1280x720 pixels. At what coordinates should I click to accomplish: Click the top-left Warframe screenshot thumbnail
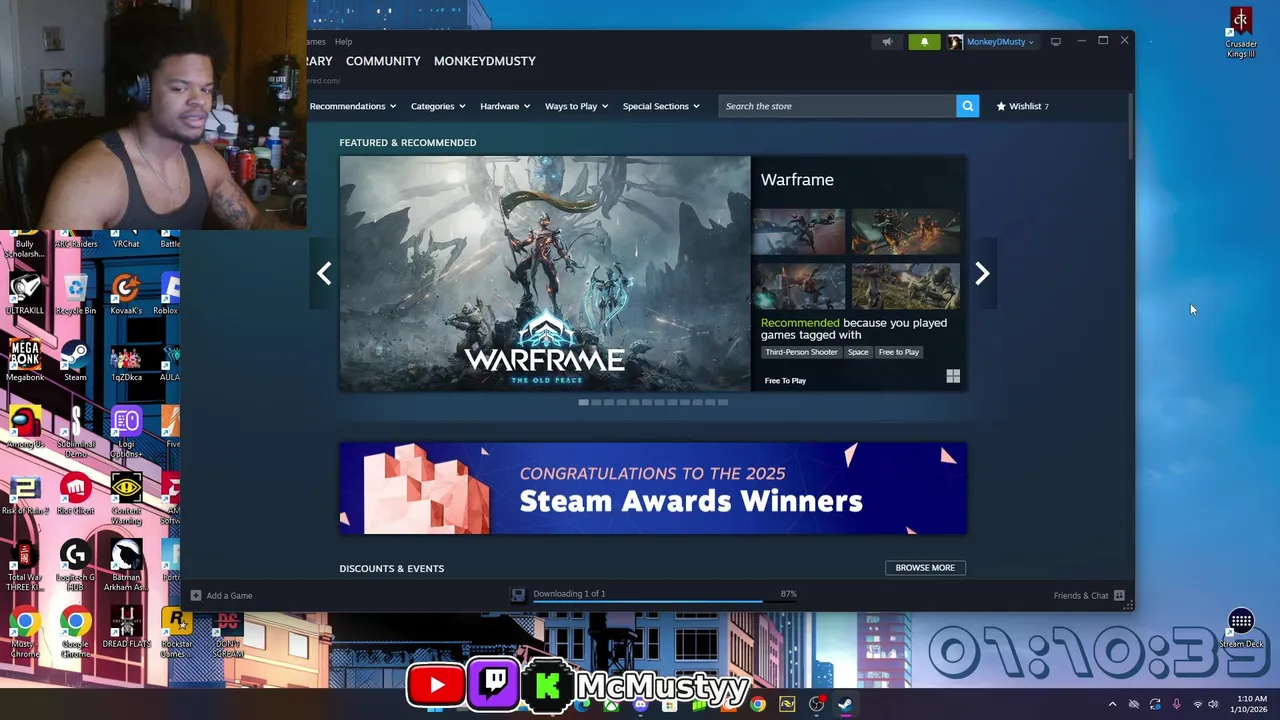coord(799,232)
